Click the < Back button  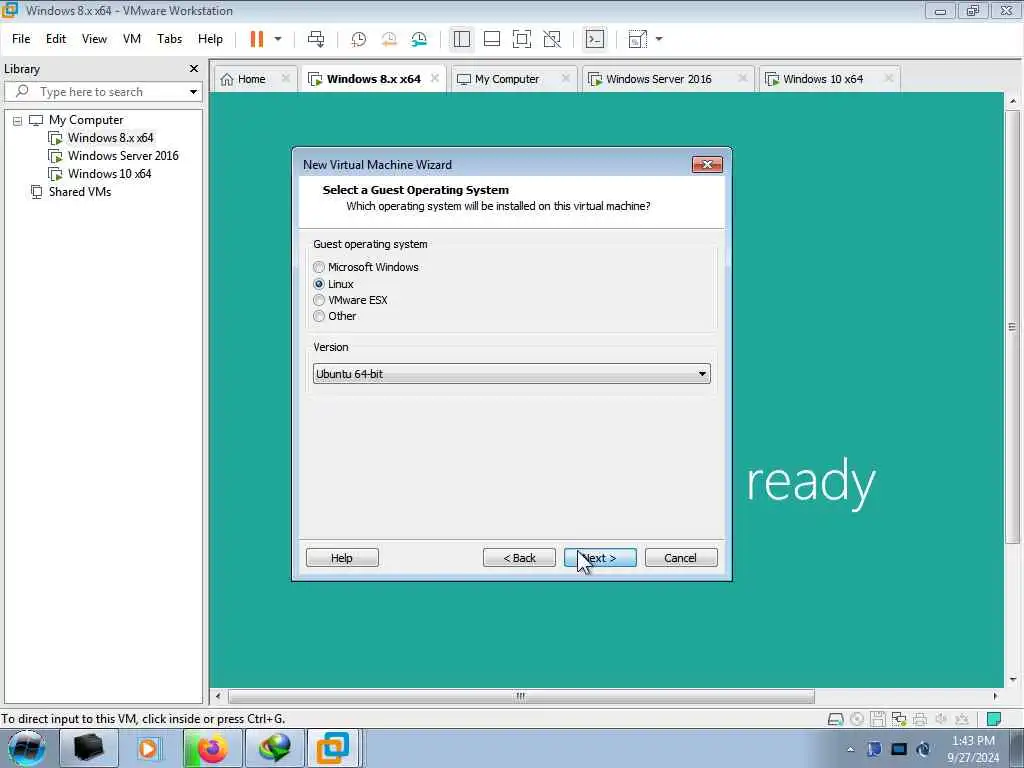coord(519,558)
